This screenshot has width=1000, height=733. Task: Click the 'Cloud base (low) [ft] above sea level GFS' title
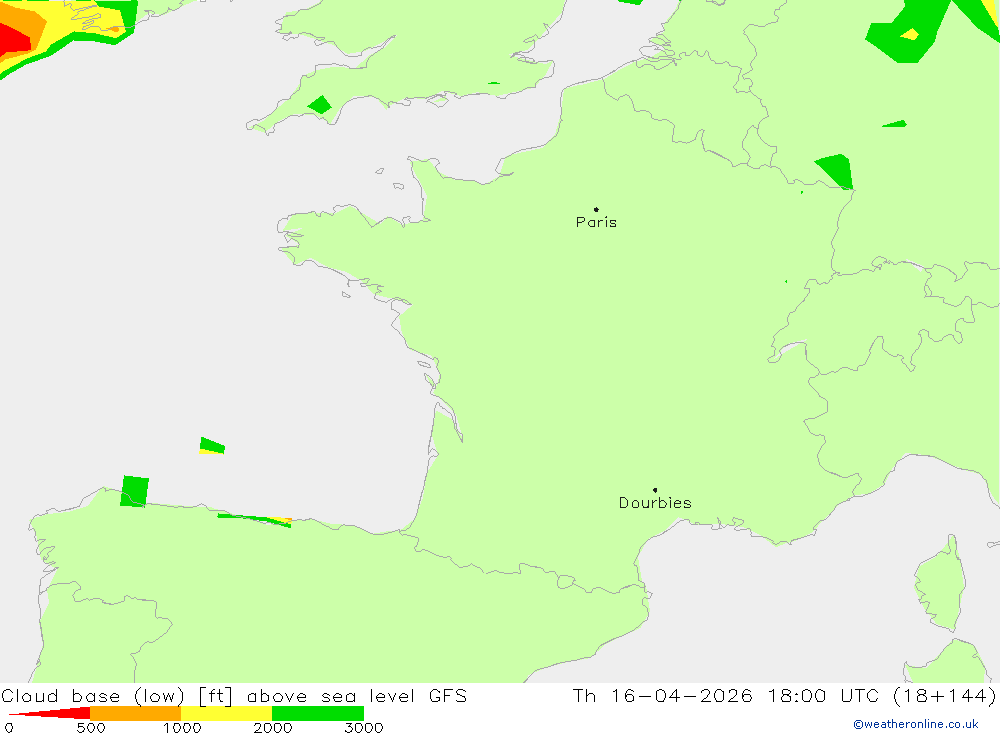click(234, 696)
